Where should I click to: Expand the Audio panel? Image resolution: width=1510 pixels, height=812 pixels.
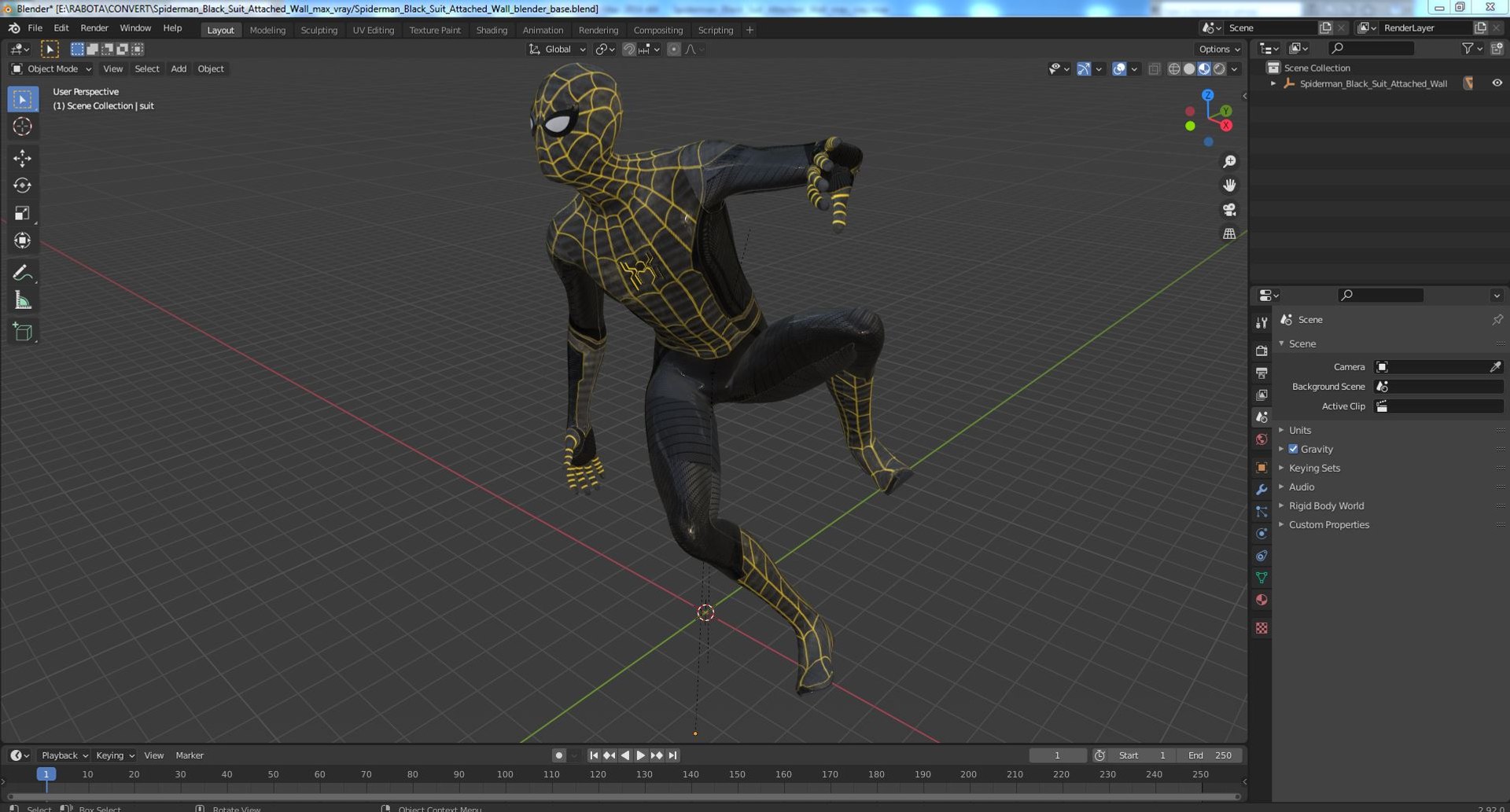pos(1301,487)
